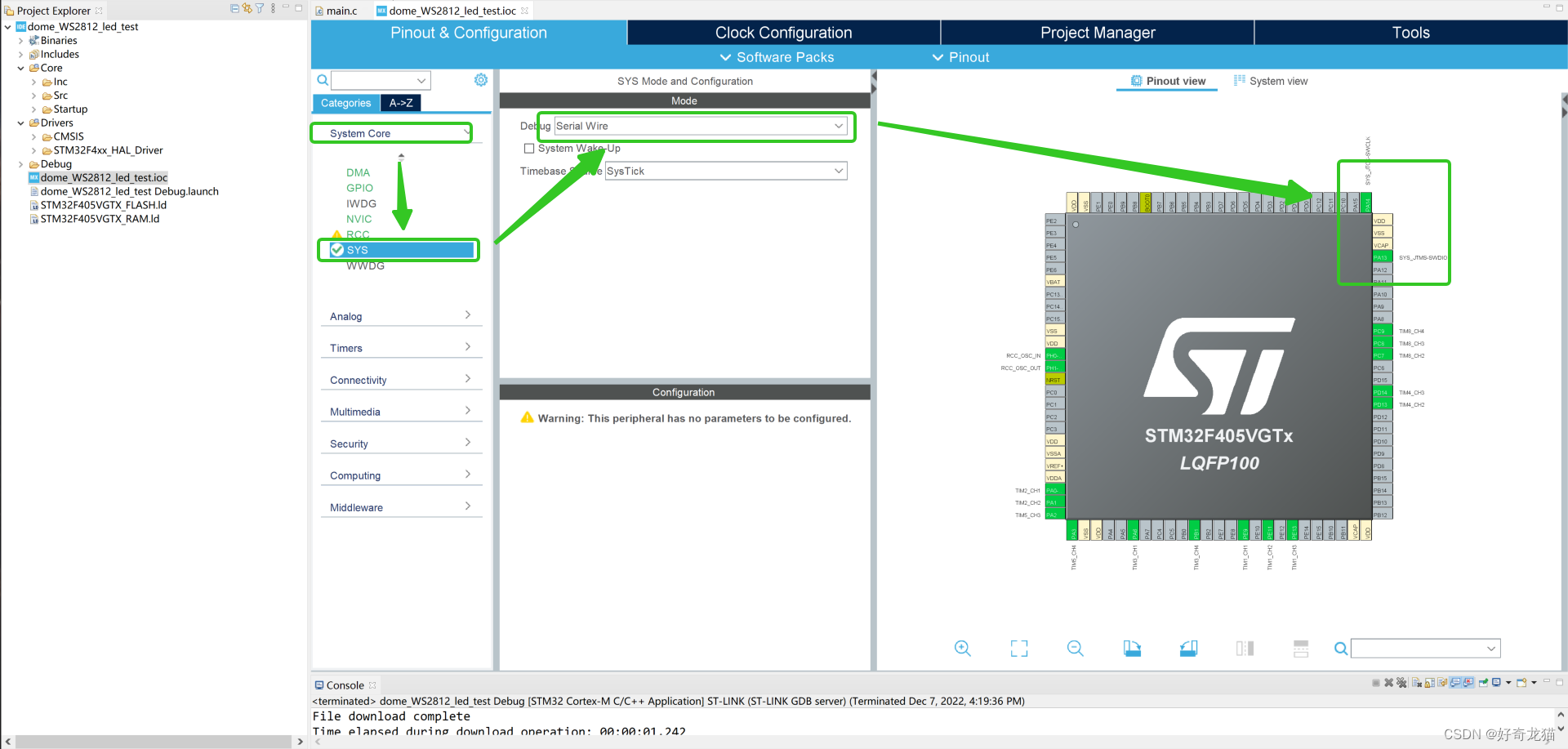Select the A->Z sorting tab
Viewport: 1568px width, 749px height.
[x=401, y=103]
